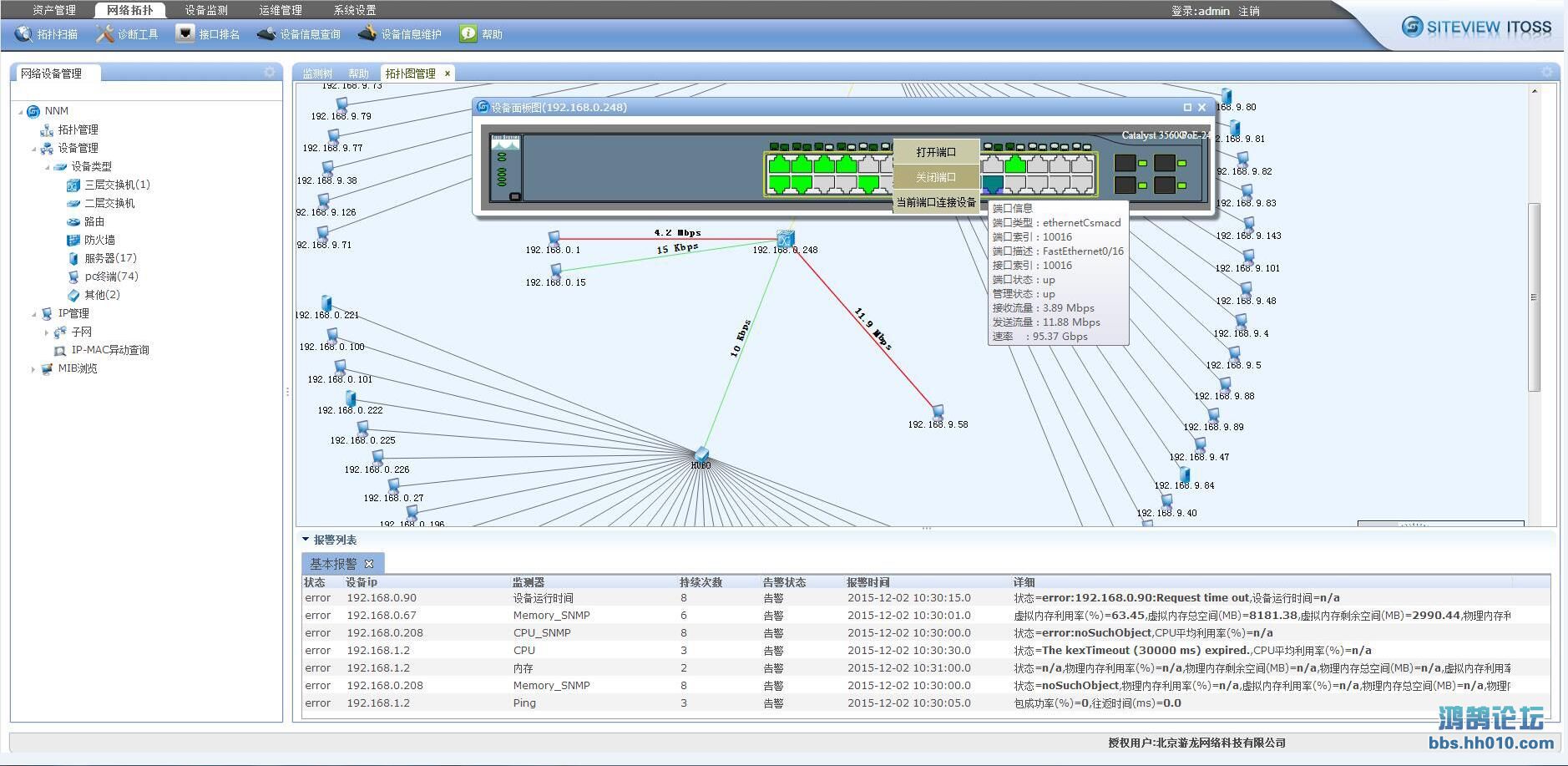The height and width of the screenshot is (766, 1568).
Task: Maximize the 设备面板图 dialog
Action: [x=1187, y=107]
